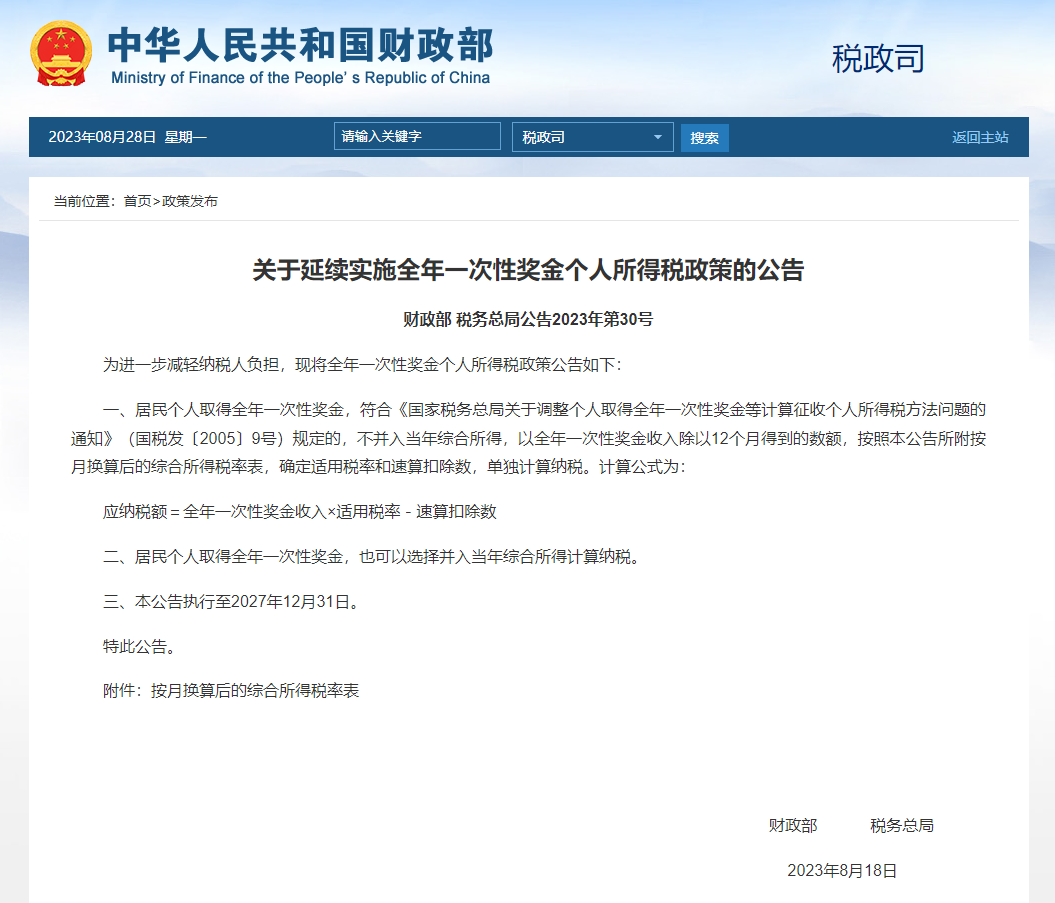Click the 中华人民共和国财政部 site title

point(300,45)
